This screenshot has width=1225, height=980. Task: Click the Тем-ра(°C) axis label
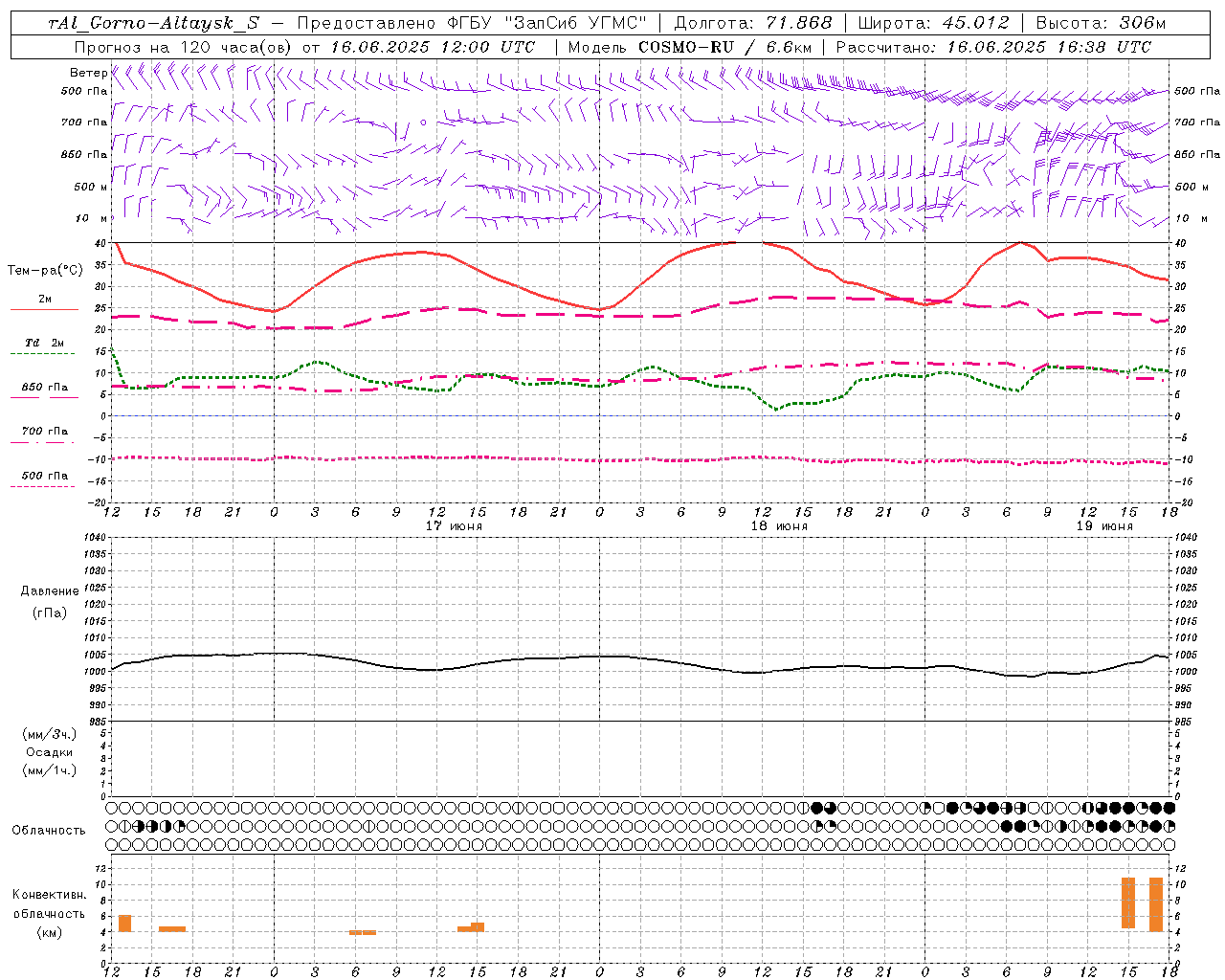click(x=45, y=271)
